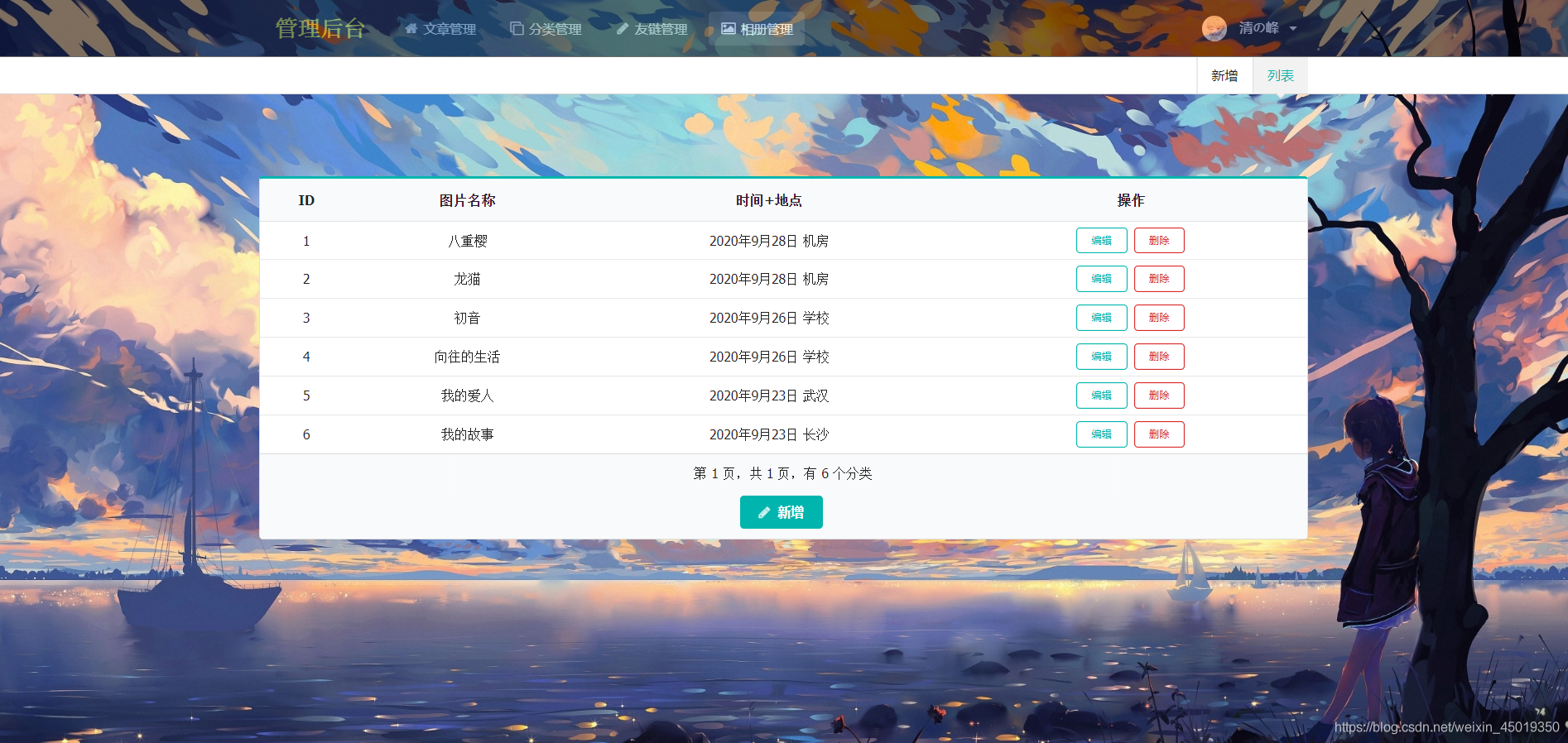The image size is (1568, 743).
Task: Click the green 新增 button below table
Action: pos(781,512)
